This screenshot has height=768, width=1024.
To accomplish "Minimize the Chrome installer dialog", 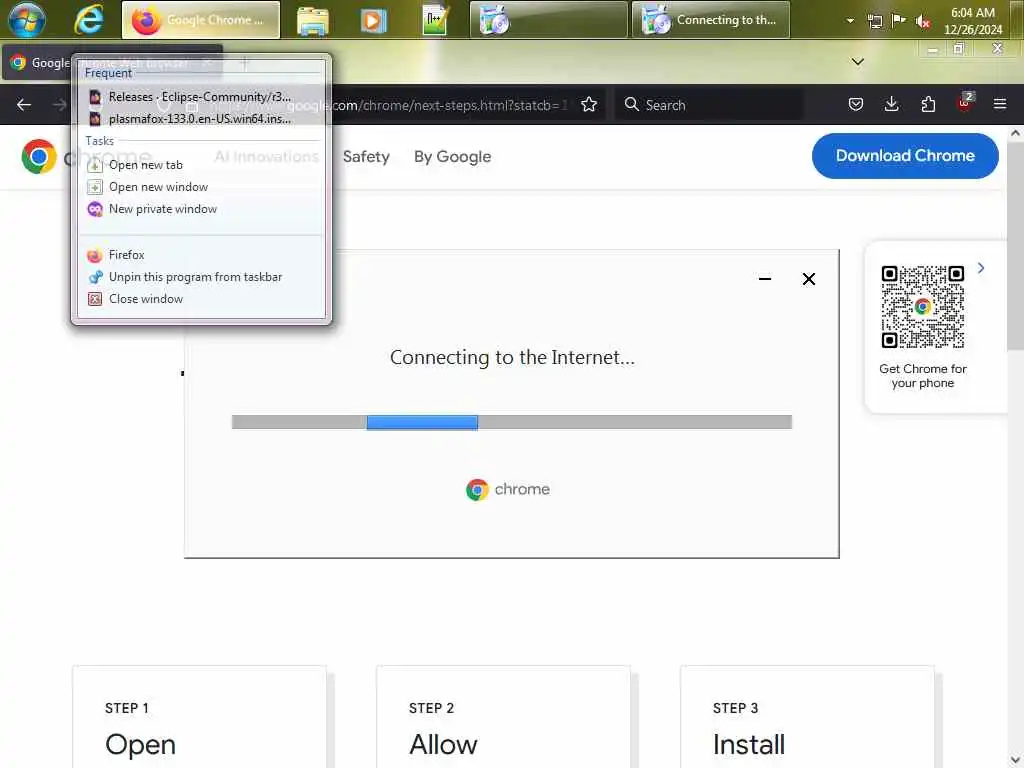I will point(765,279).
